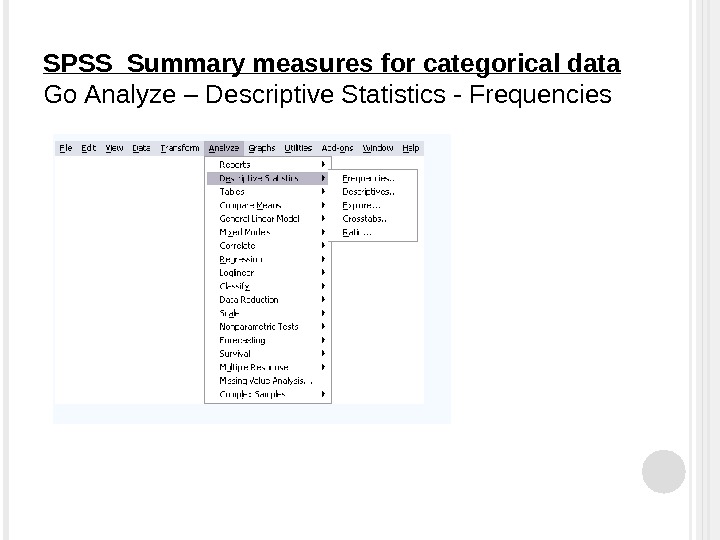This screenshot has height=540, width=720.
Task: Select the Explore submenu item
Action: coord(362,205)
